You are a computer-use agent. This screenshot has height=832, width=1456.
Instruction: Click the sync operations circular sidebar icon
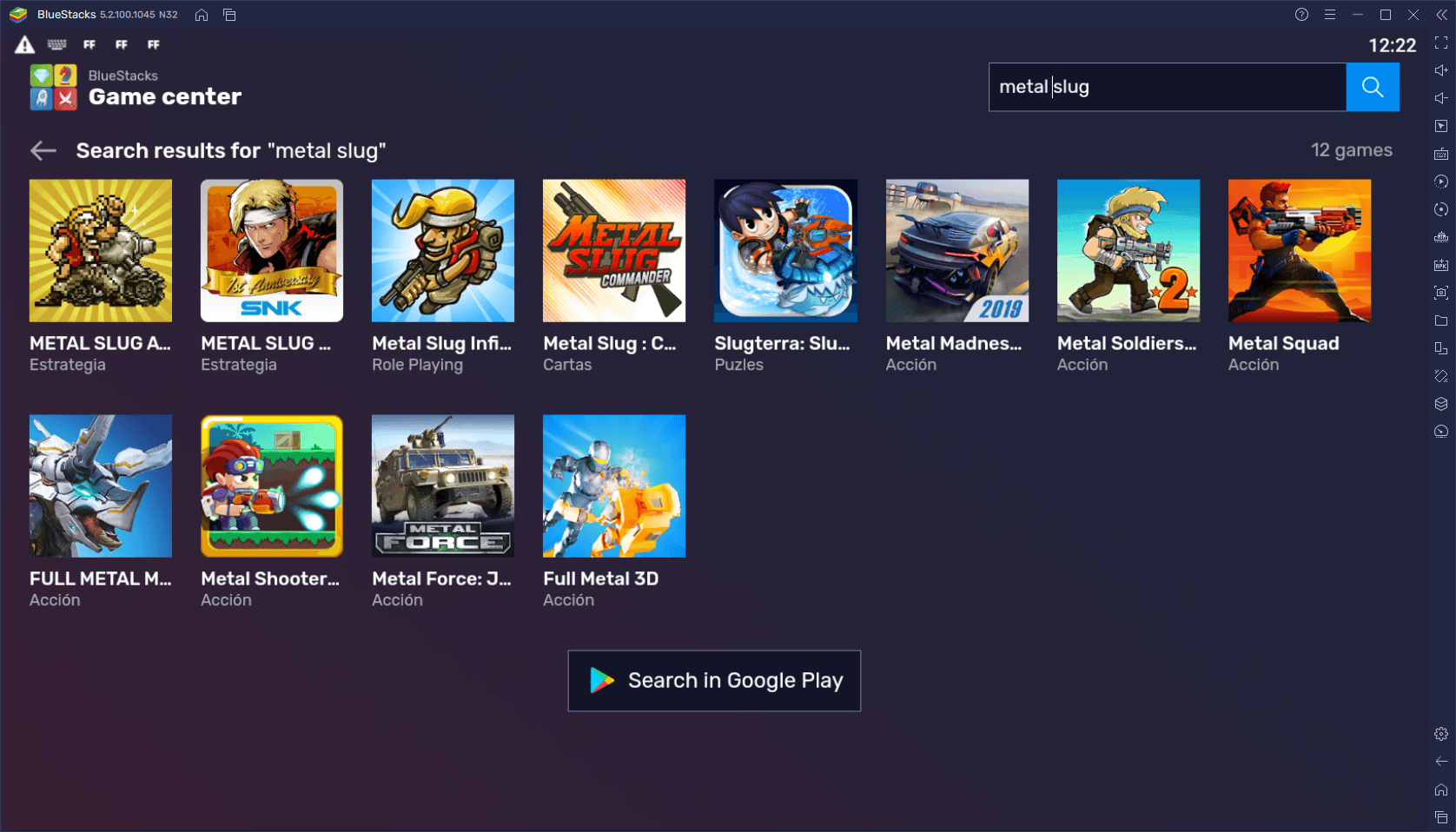(1441, 209)
